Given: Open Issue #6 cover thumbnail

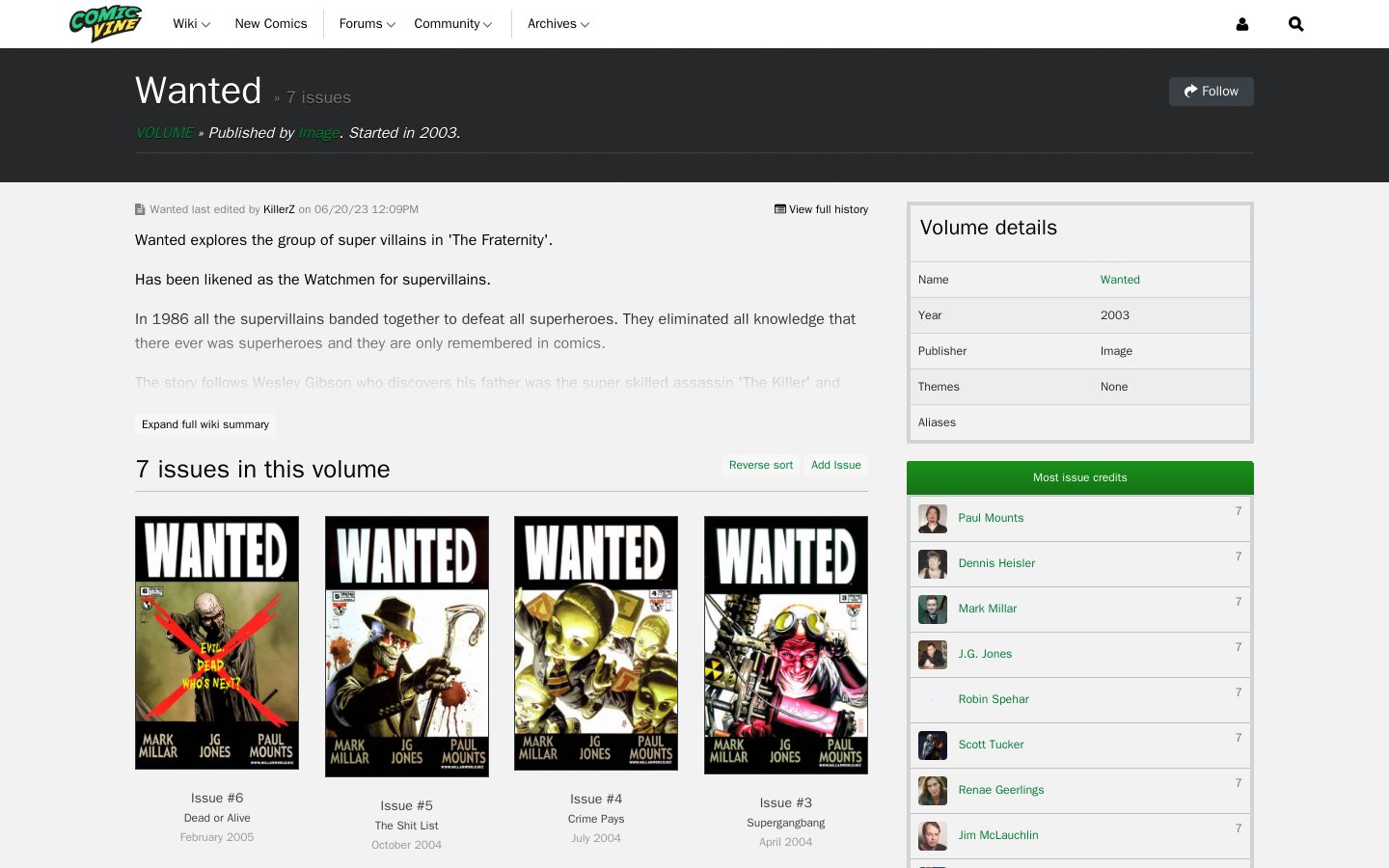Looking at the screenshot, I should (217, 642).
